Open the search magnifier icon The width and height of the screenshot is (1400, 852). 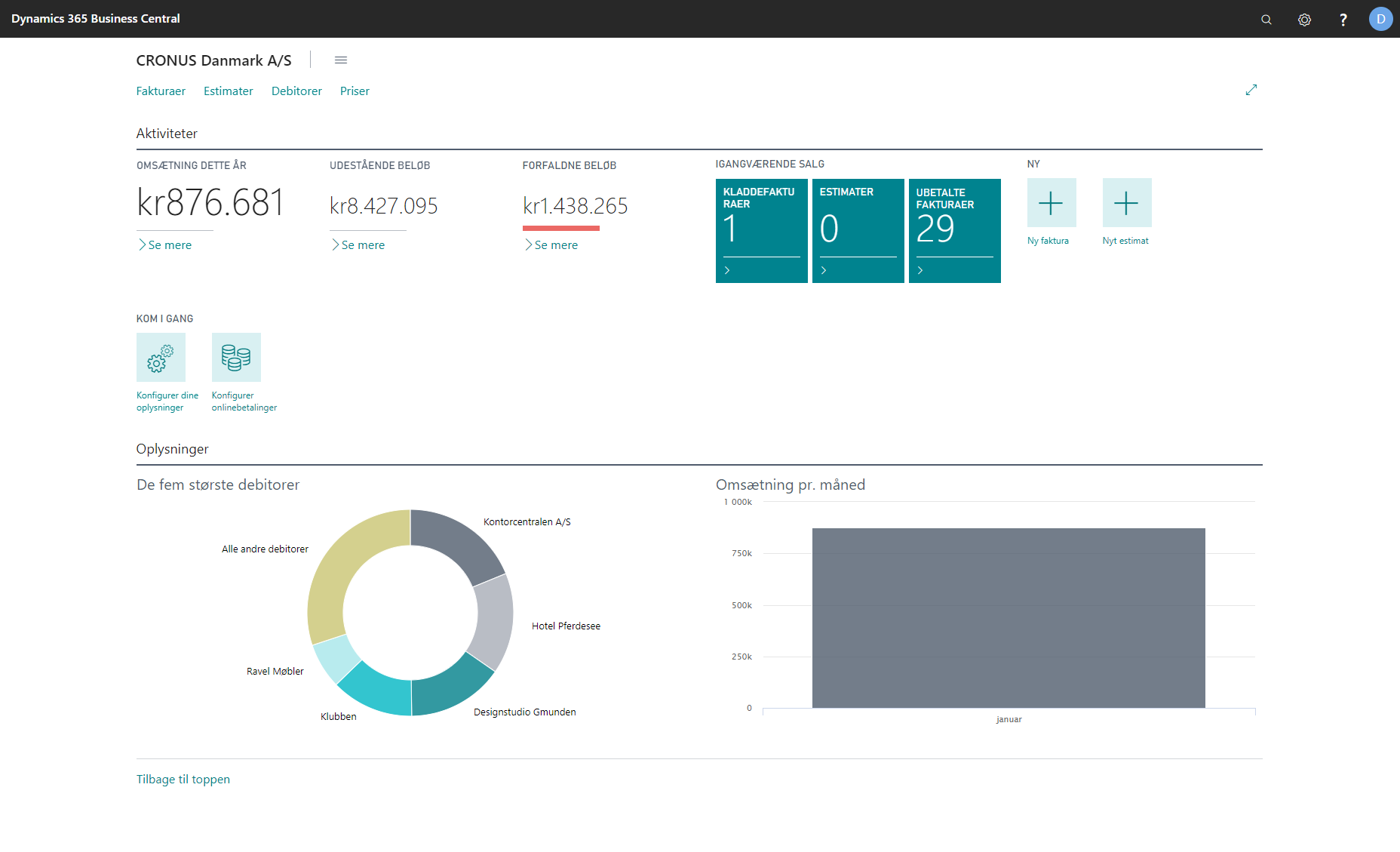[1266, 20]
